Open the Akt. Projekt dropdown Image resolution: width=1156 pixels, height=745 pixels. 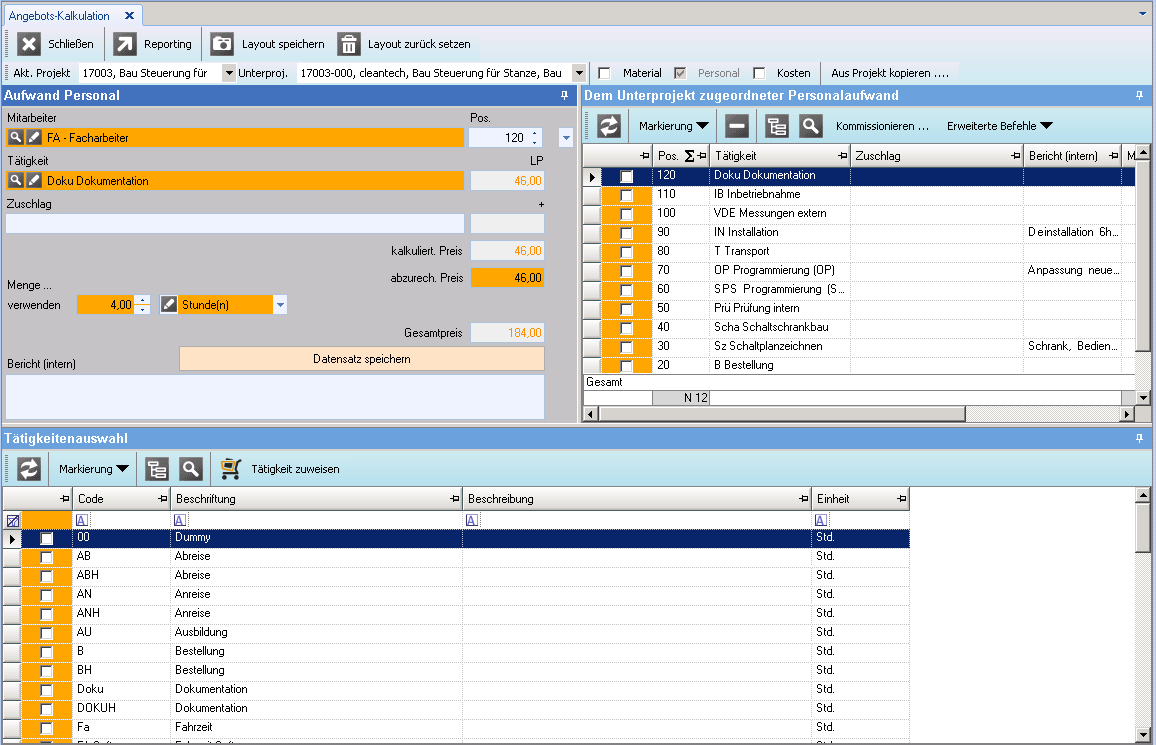(228, 73)
